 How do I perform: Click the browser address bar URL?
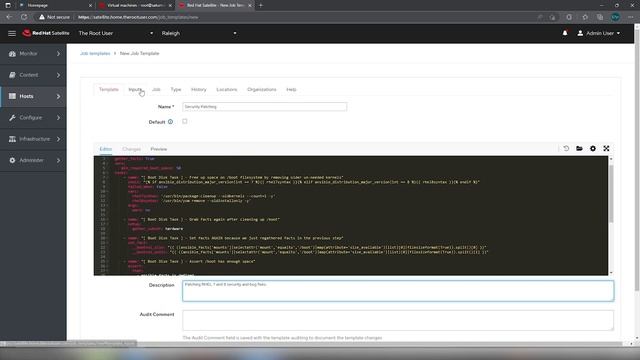(x=138, y=17)
